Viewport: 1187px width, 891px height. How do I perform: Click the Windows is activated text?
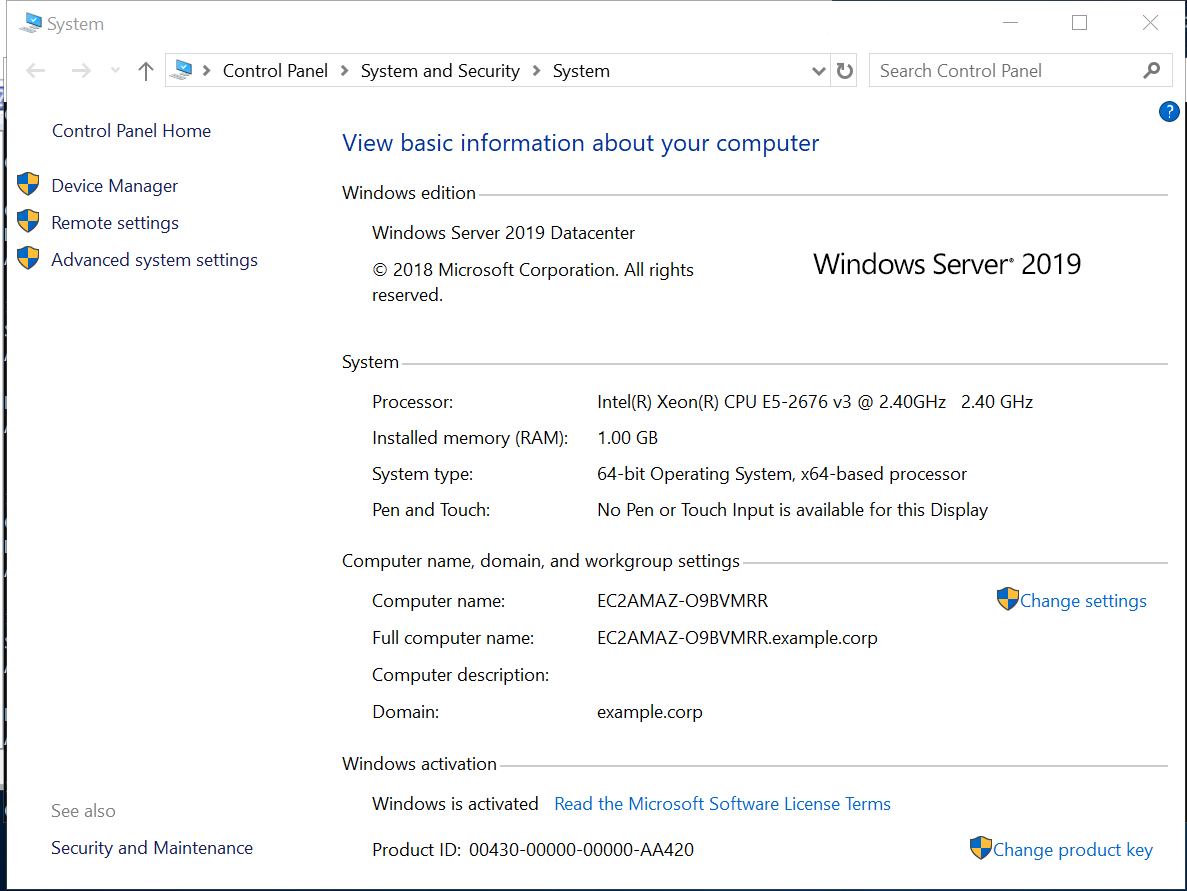point(455,804)
